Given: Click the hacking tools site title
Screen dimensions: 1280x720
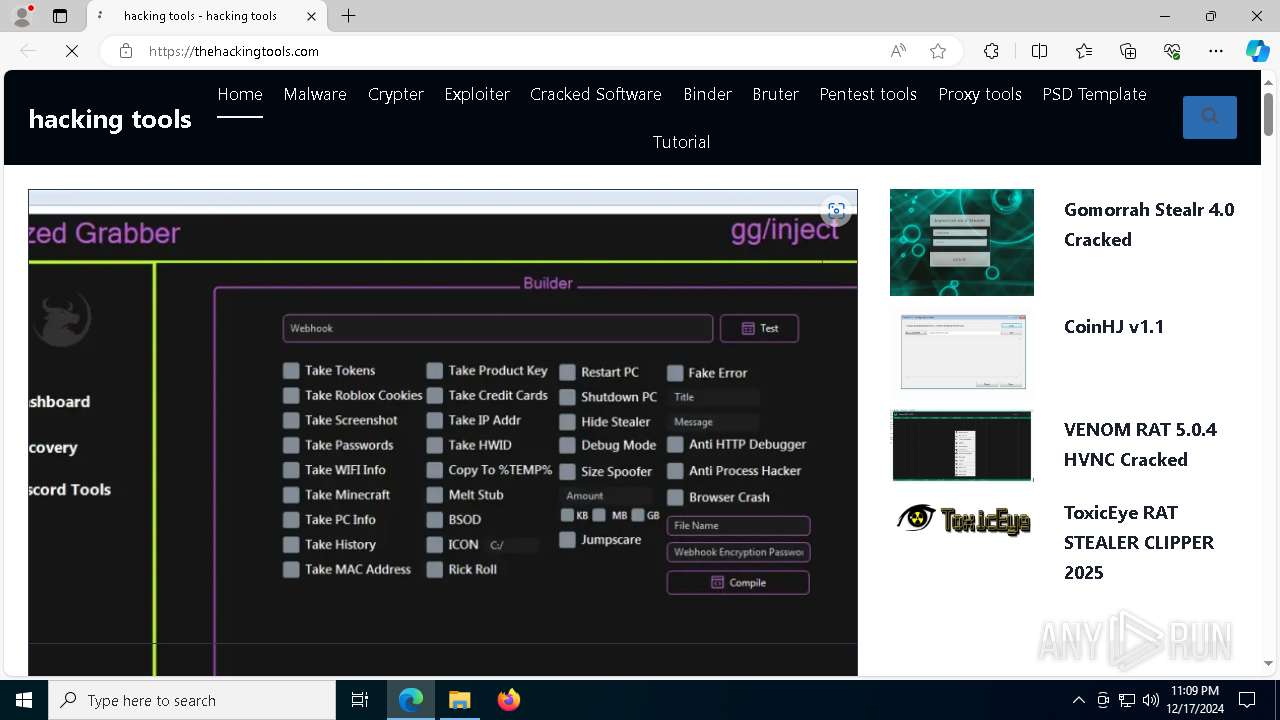Looking at the screenshot, I should [x=110, y=119].
